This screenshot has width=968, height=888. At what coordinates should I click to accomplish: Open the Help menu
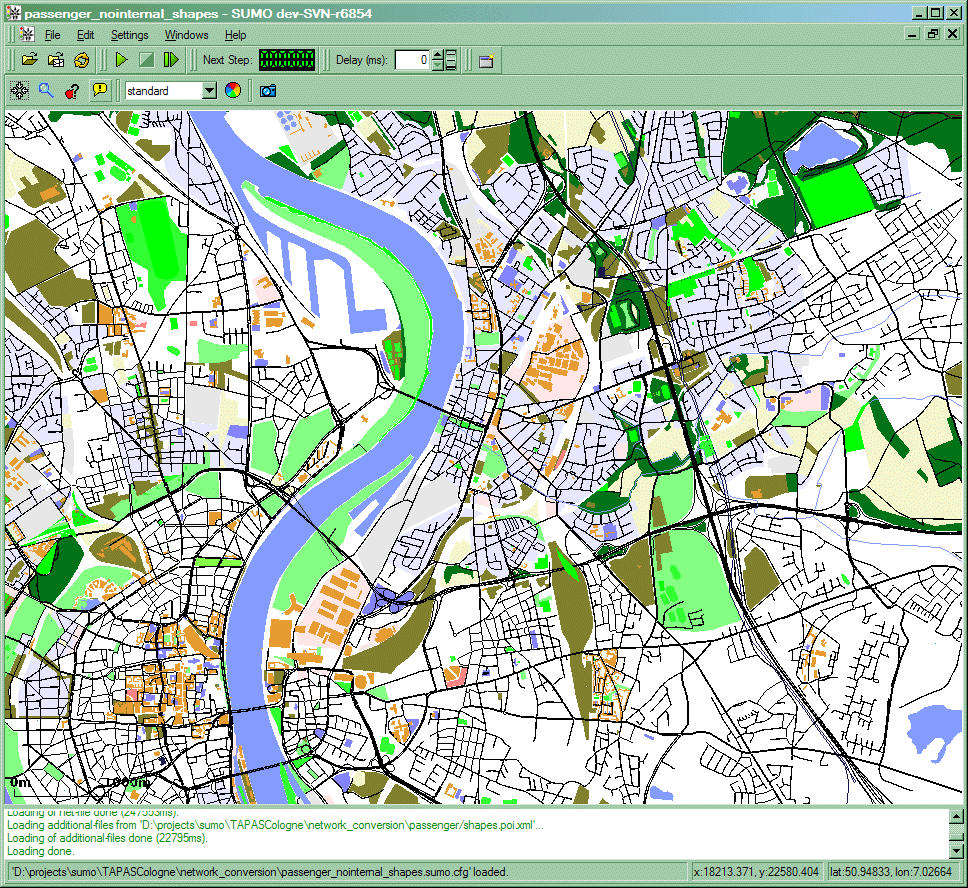tap(235, 35)
